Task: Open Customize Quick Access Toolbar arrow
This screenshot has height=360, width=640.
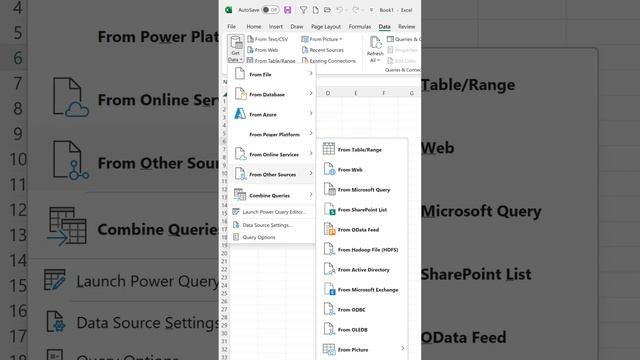Action: coord(371,10)
